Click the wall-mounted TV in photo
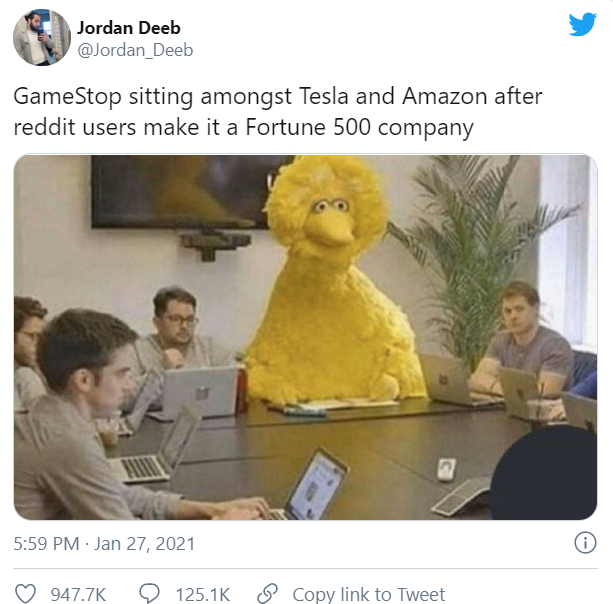Image resolution: width=613 pixels, height=604 pixels. coord(188,192)
